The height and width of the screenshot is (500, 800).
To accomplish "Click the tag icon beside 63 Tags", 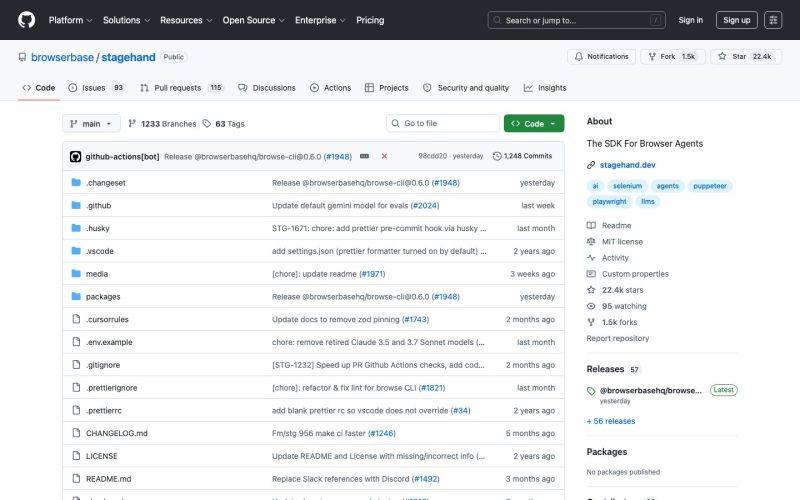I will pyautogui.click(x=207, y=123).
